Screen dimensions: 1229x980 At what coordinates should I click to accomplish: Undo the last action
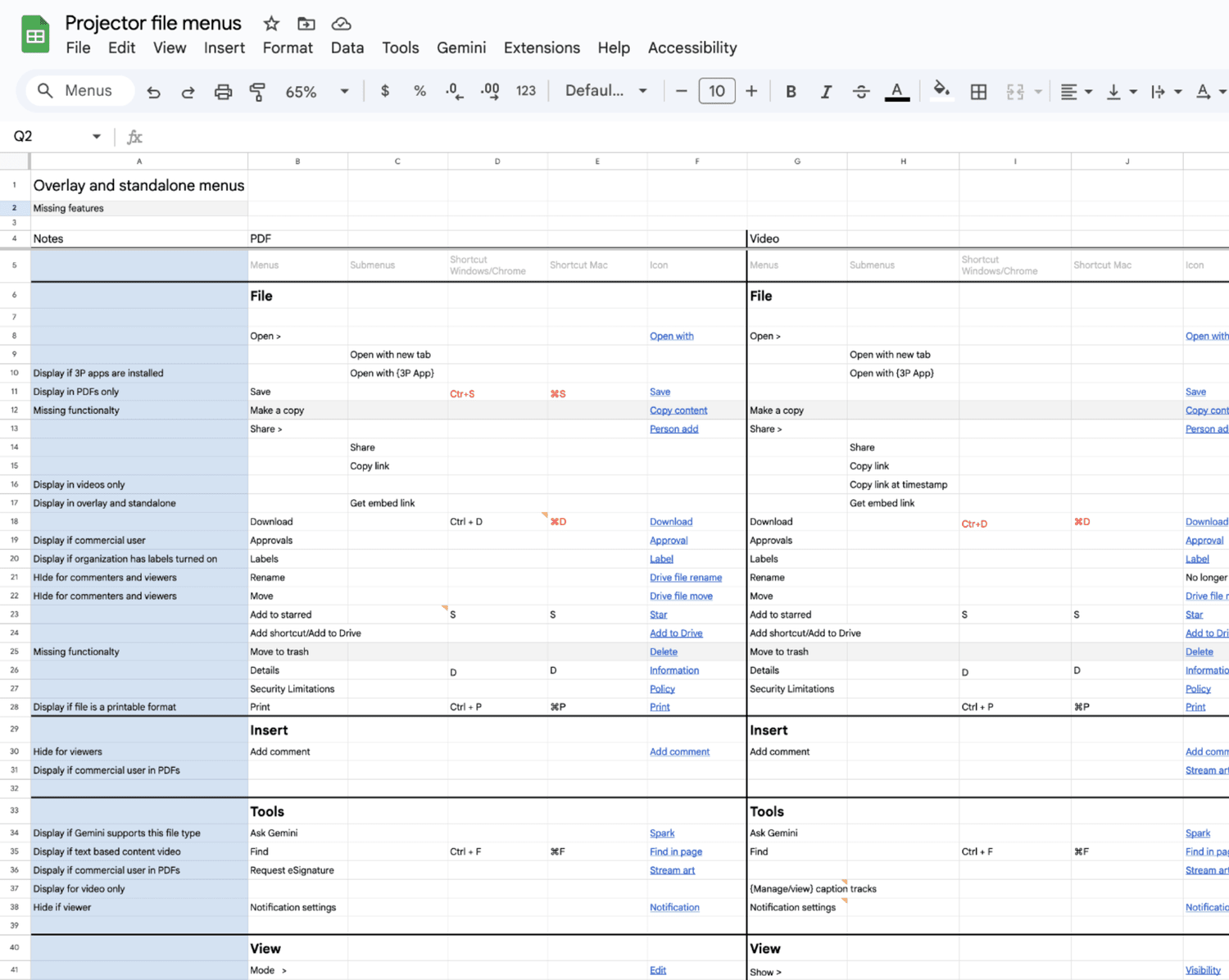click(x=153, y=91)
